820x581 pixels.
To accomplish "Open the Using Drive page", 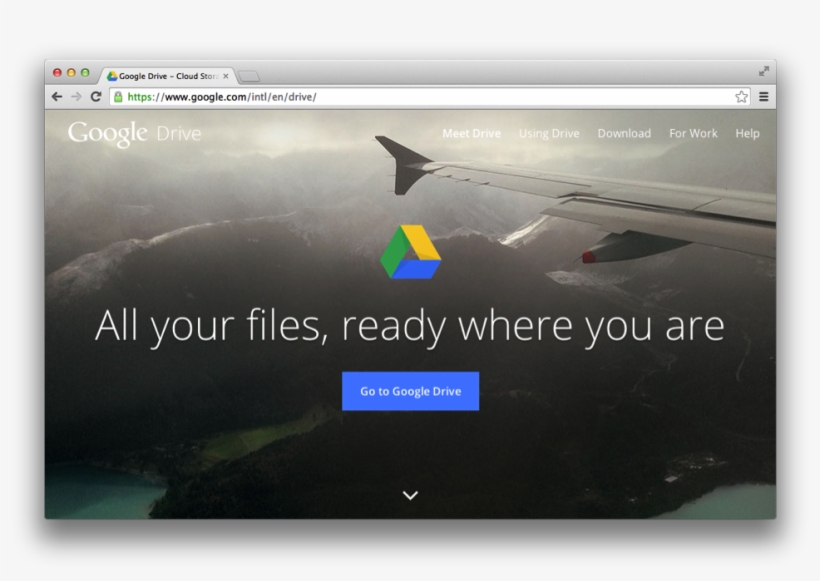I will pyautogui.click(x=549, y=133).
